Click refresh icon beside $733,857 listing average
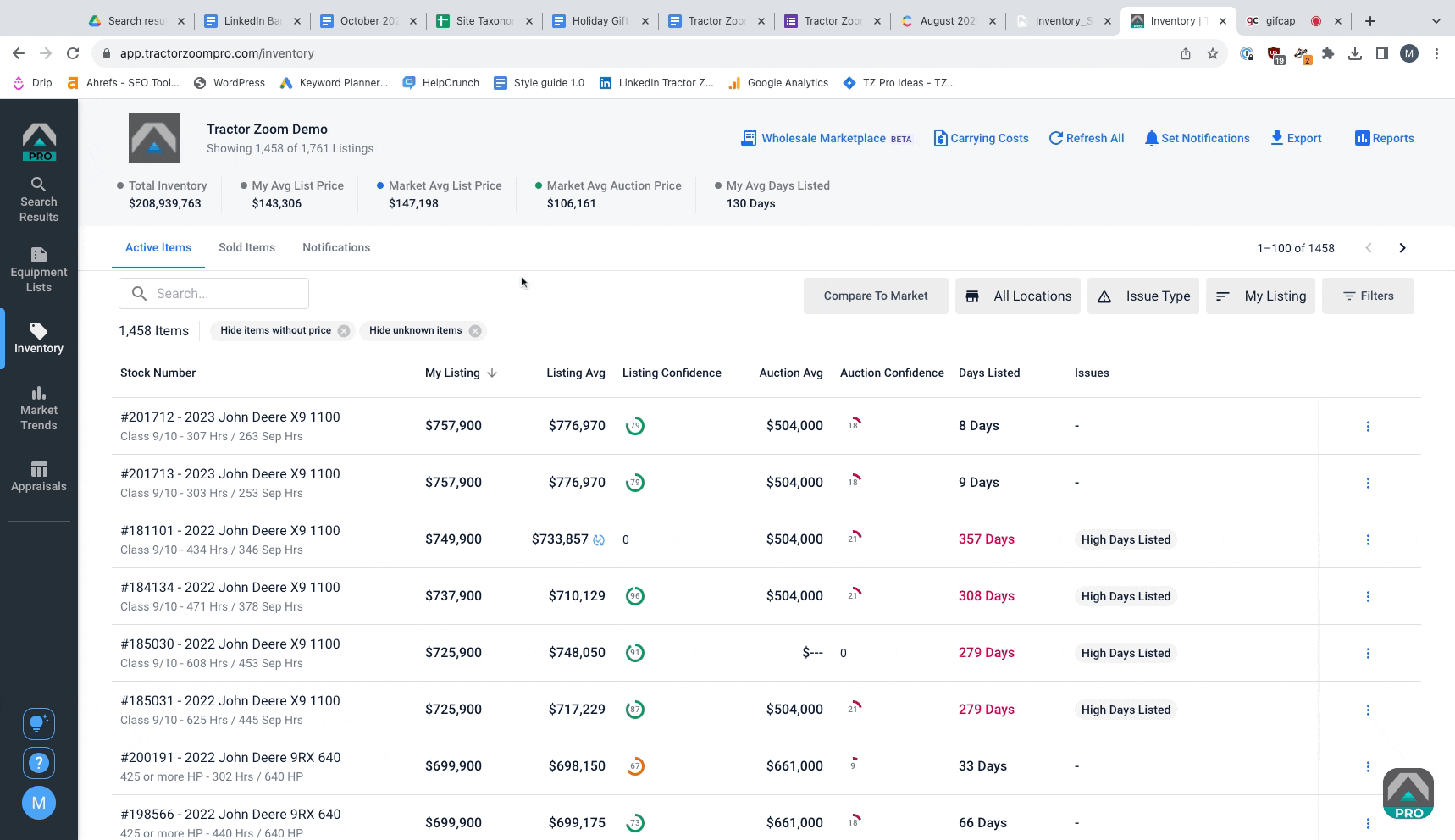Viewport: 1455px width, 840px height. [599, 539]
